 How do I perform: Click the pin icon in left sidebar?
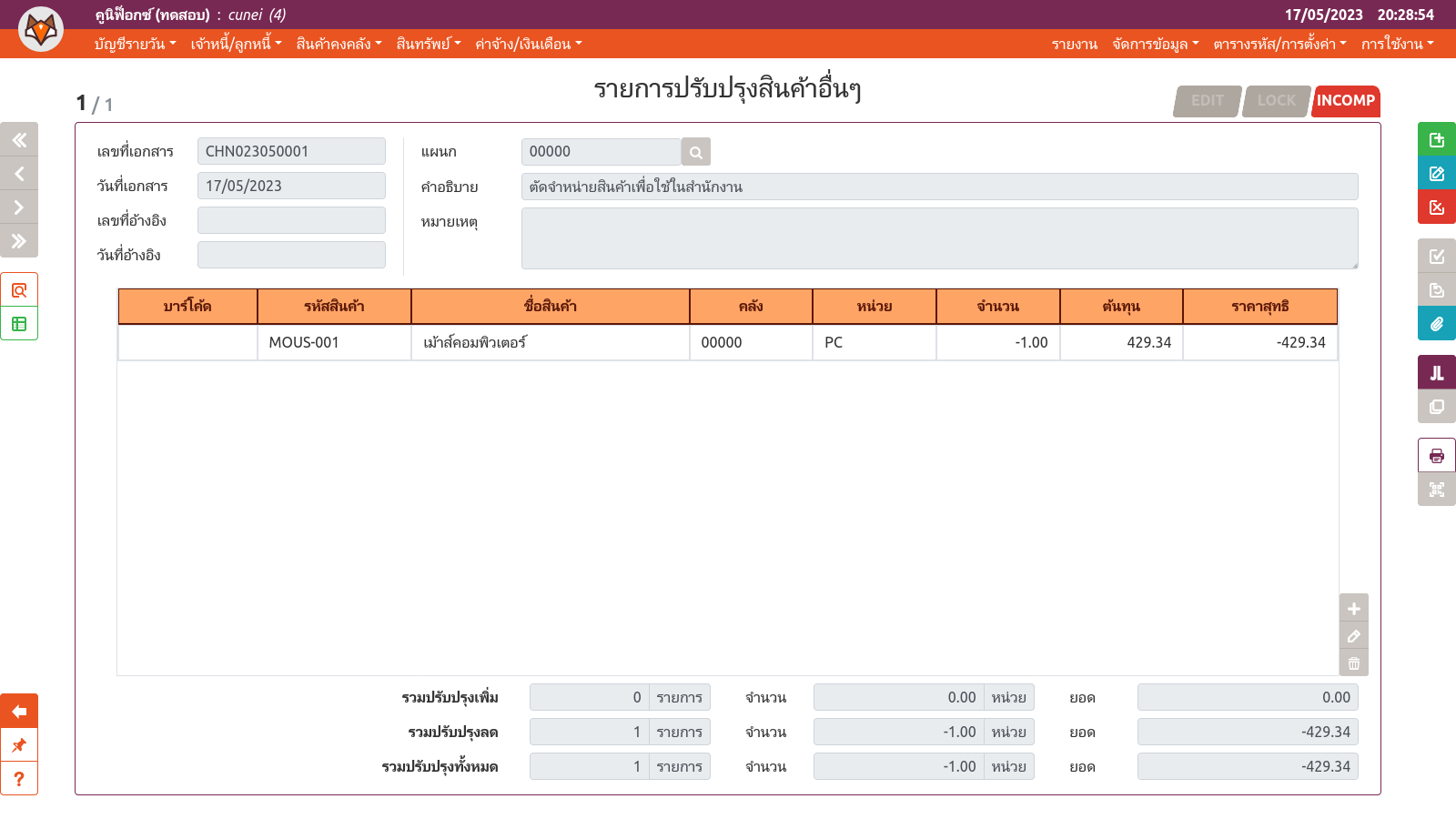click(19, 745)
